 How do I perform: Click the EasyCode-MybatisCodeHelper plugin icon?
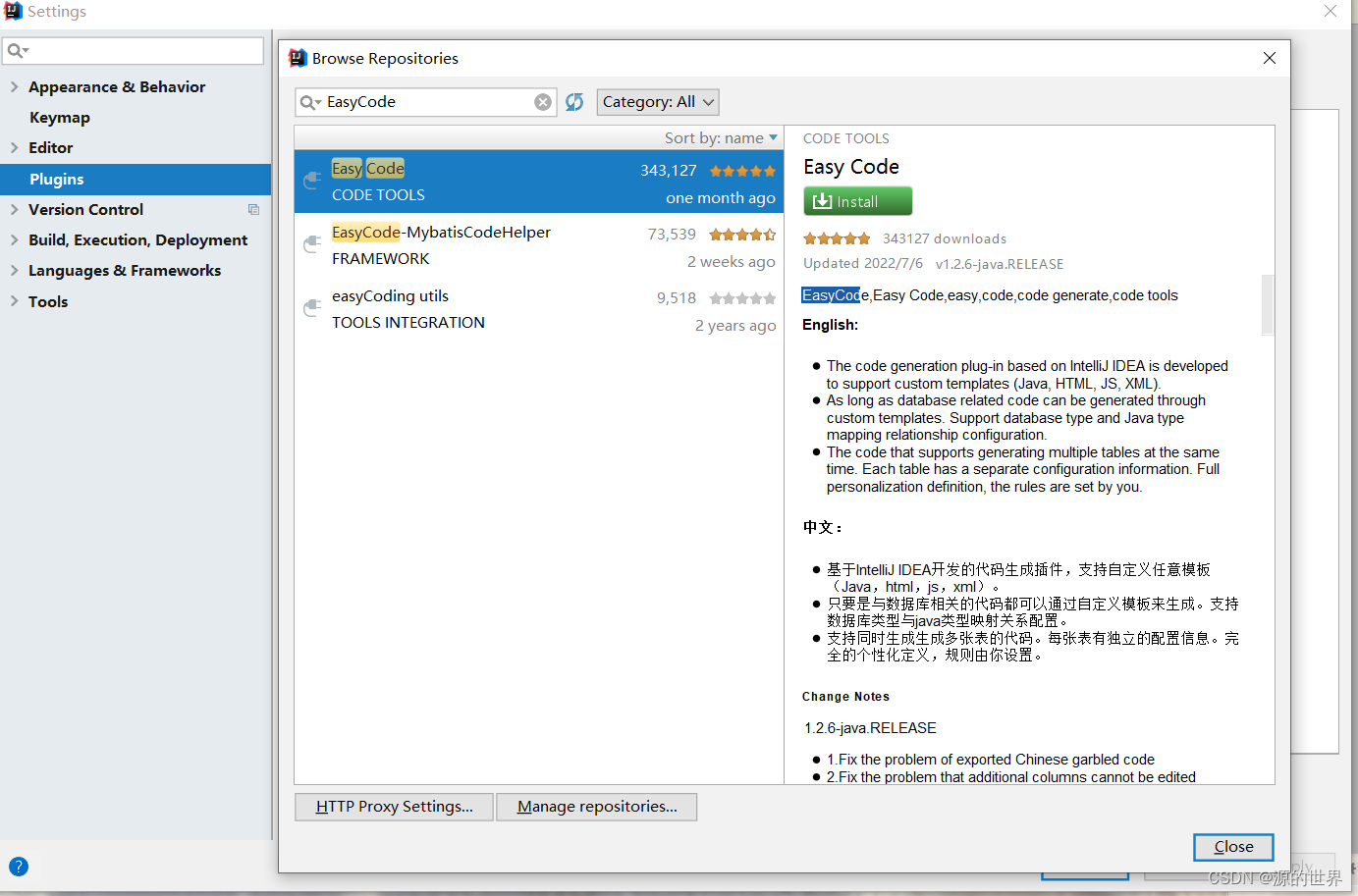click(x=312, y=244)
